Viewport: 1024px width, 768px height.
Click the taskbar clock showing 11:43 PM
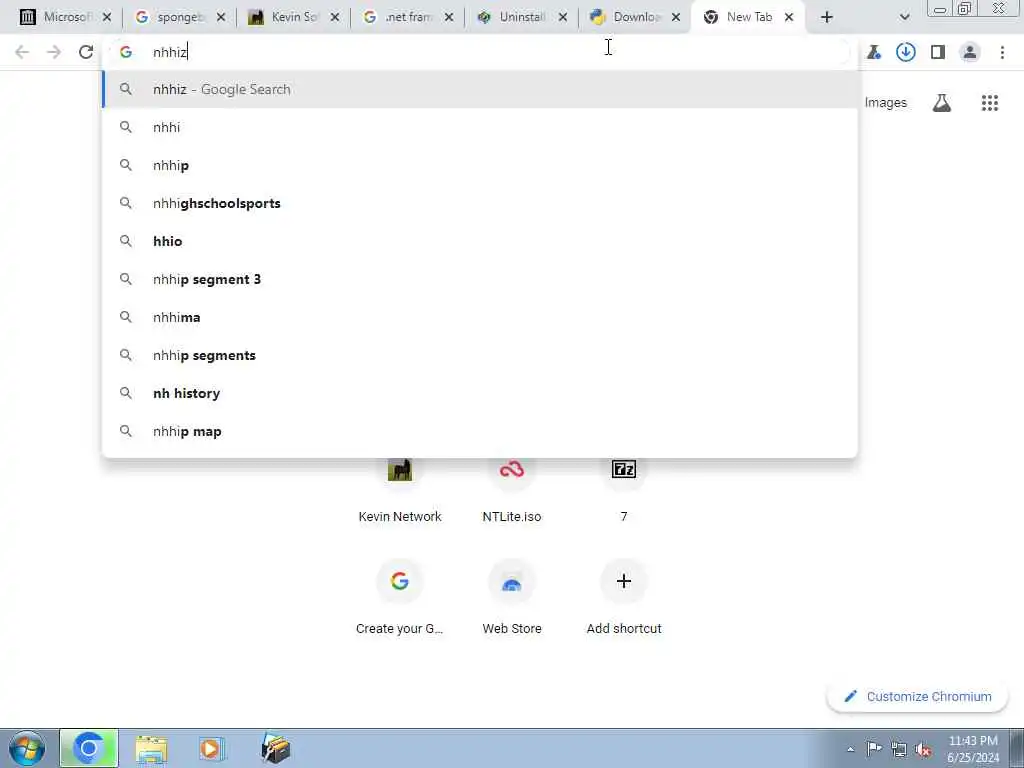click(973, 749)
